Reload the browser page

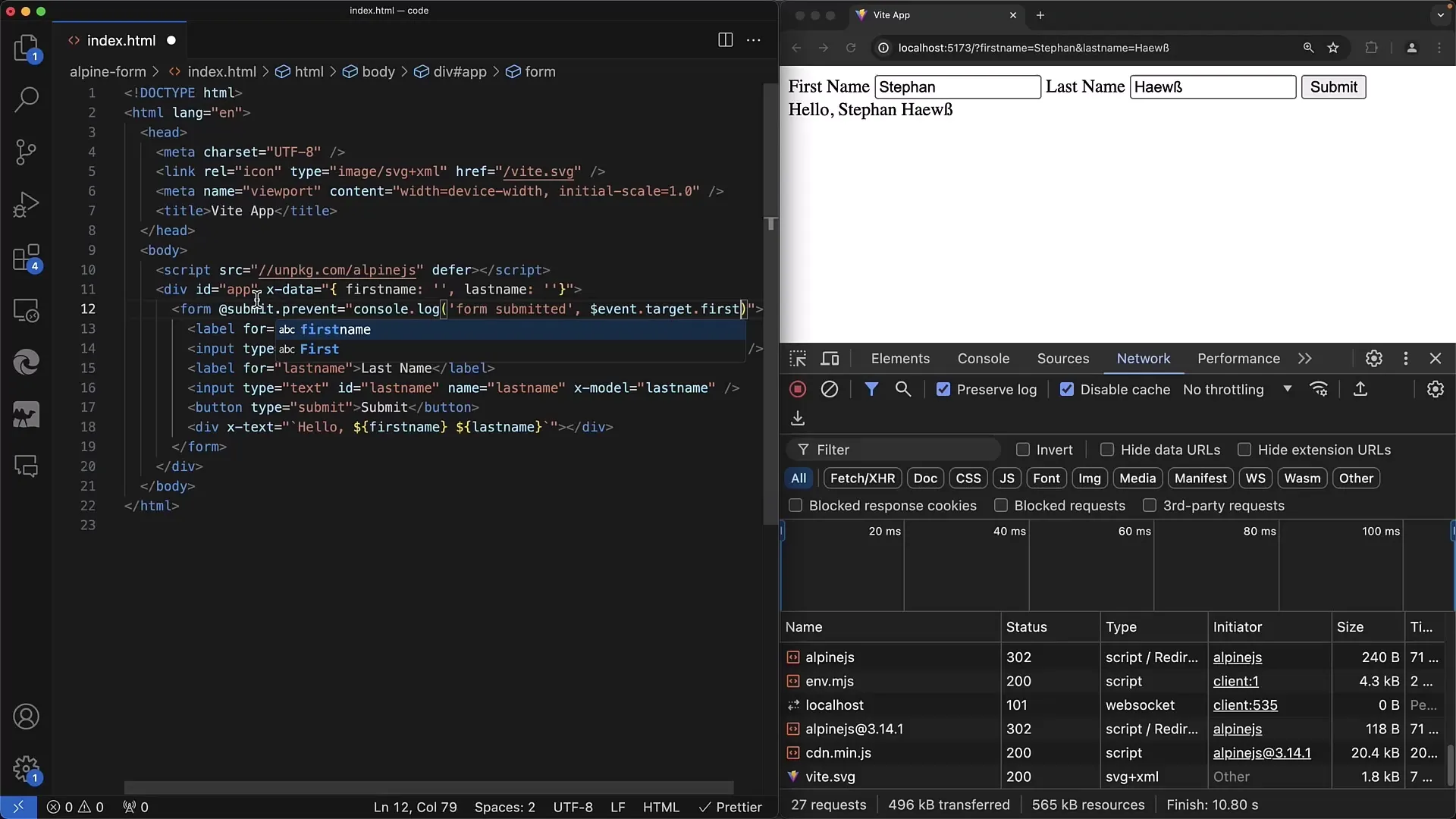point(851,48)
